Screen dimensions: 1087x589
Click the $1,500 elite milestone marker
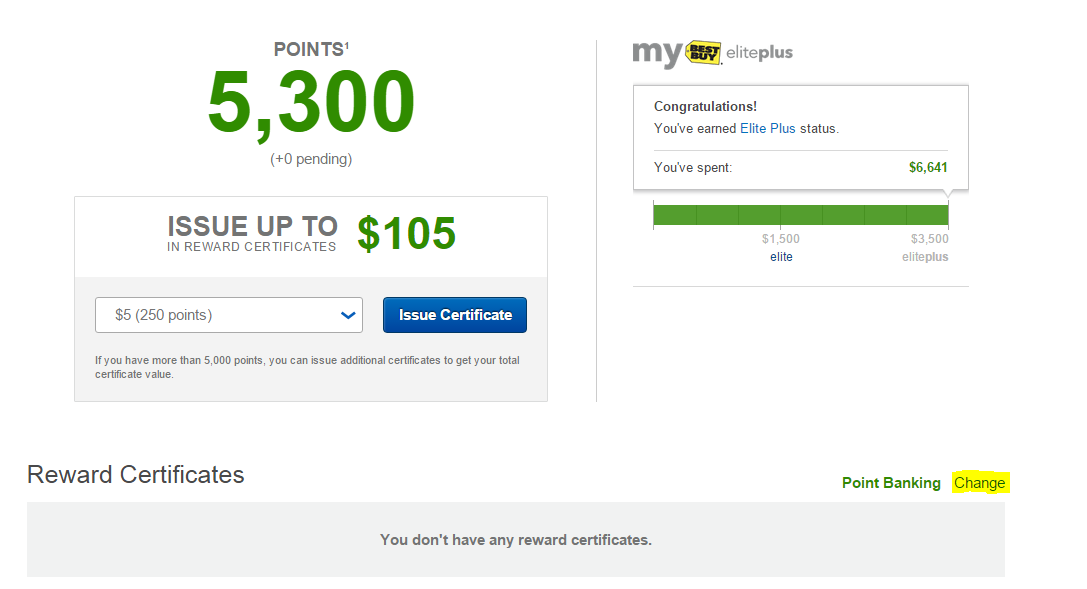coord(781,238)
